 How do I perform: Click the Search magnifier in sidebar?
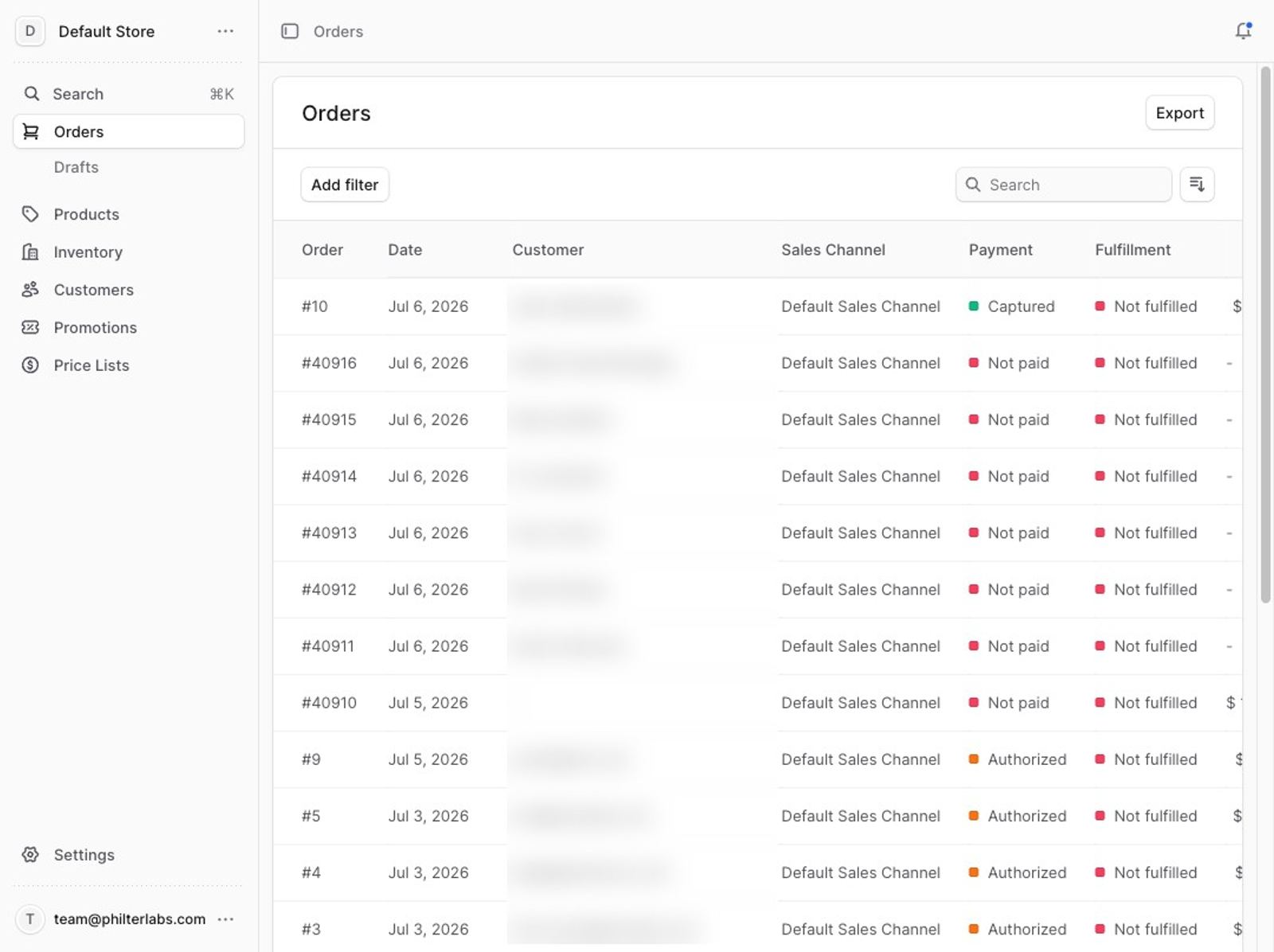coord(31,94)
